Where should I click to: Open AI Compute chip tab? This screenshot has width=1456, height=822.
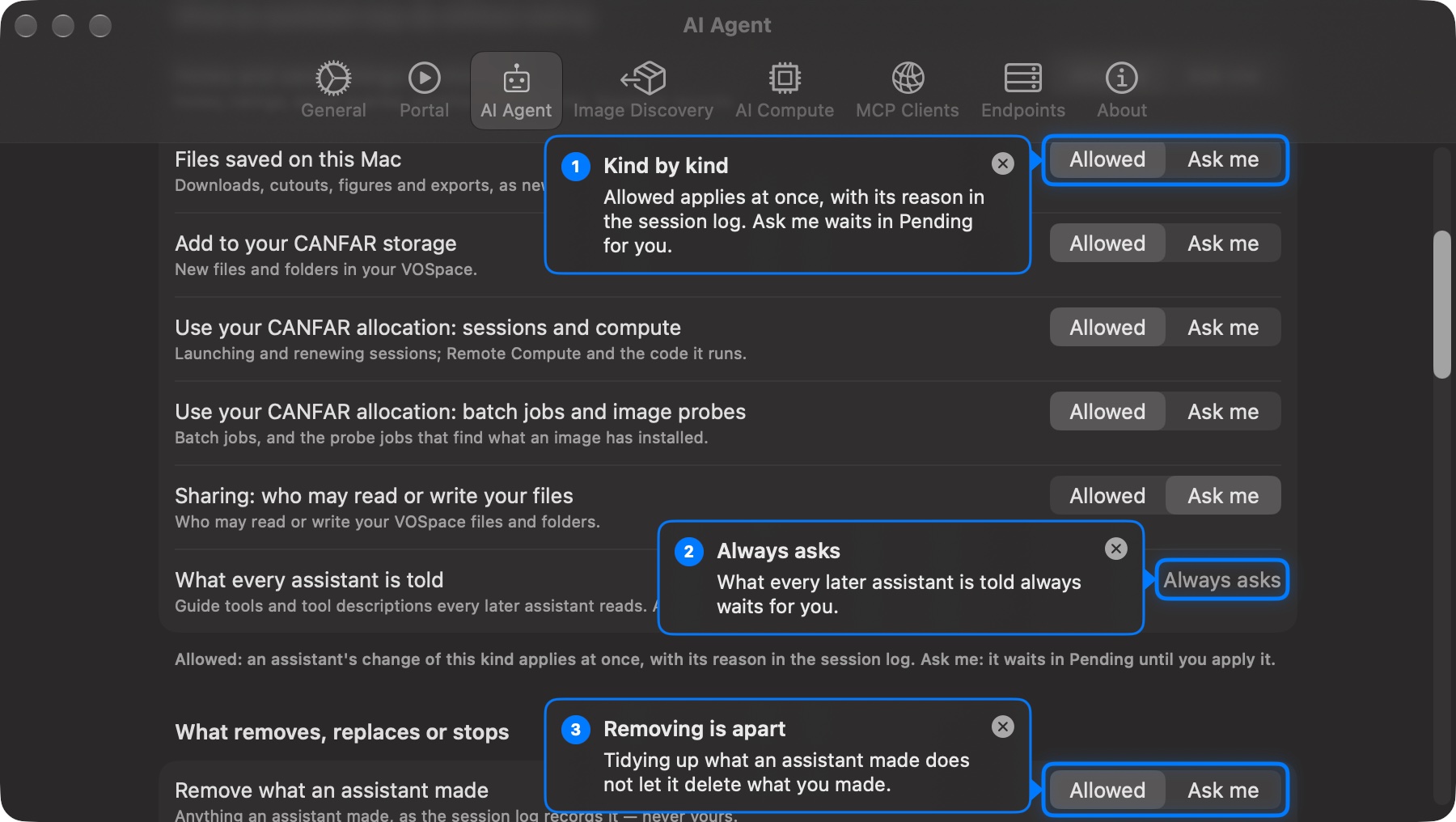click(784, 90)
